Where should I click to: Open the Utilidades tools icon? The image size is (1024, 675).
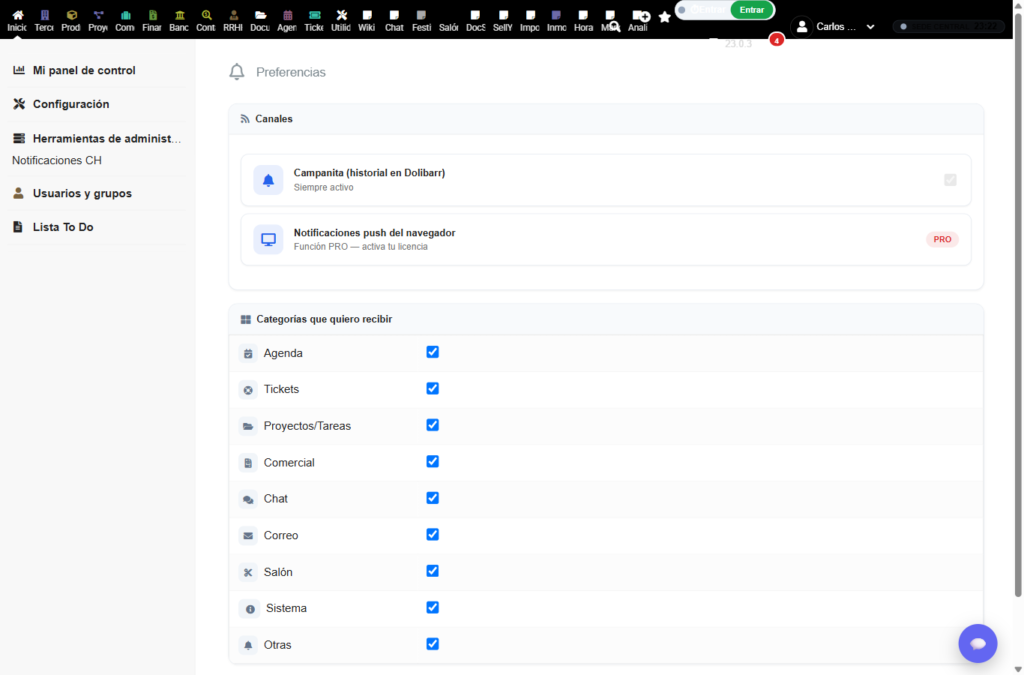(x=341, y=15)
